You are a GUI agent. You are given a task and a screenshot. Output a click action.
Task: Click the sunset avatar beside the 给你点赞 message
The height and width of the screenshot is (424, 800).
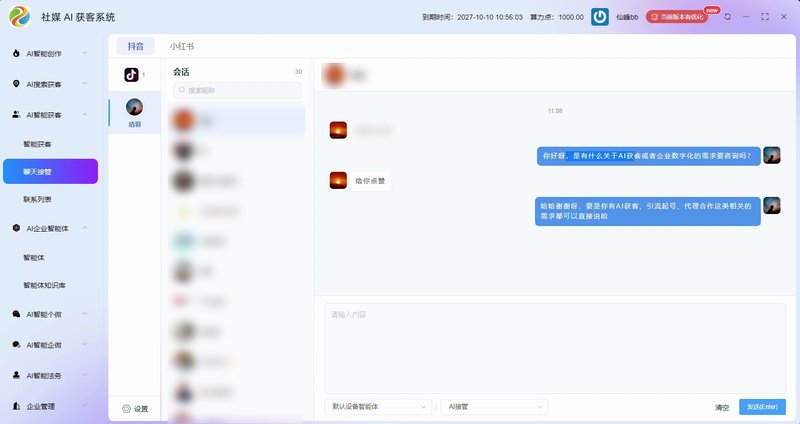338,180
